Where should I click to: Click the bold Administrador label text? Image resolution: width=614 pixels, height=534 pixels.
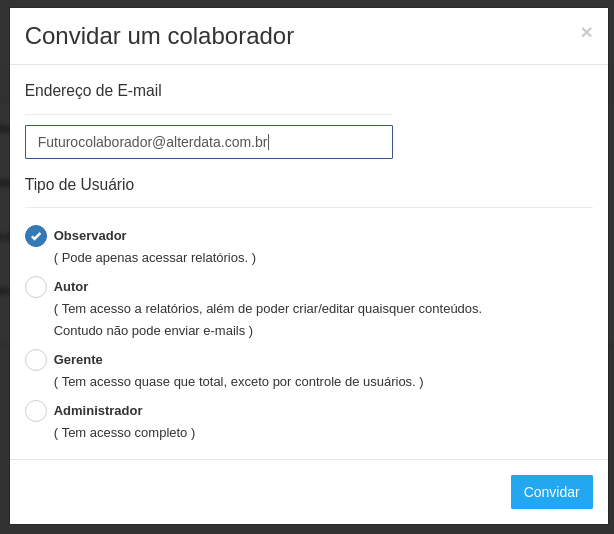tap(98, 411)
